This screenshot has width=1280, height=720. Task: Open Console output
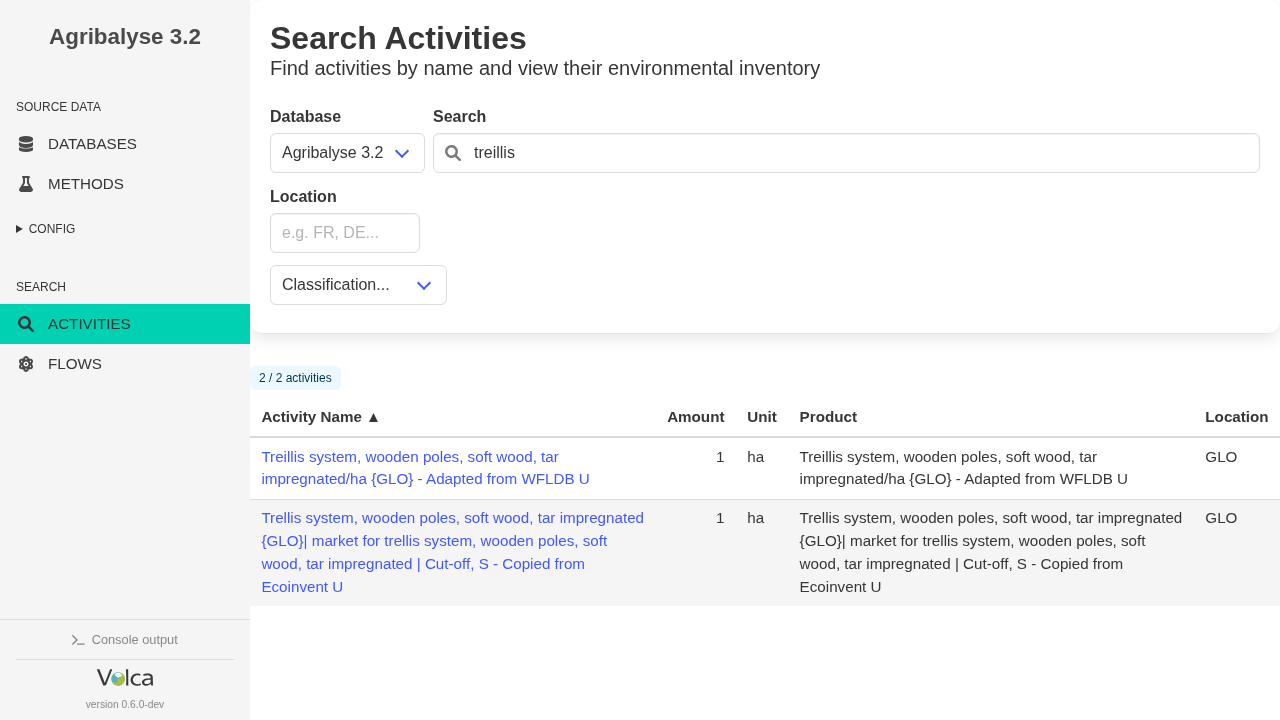pyautogui.click(x=125, y=640)
